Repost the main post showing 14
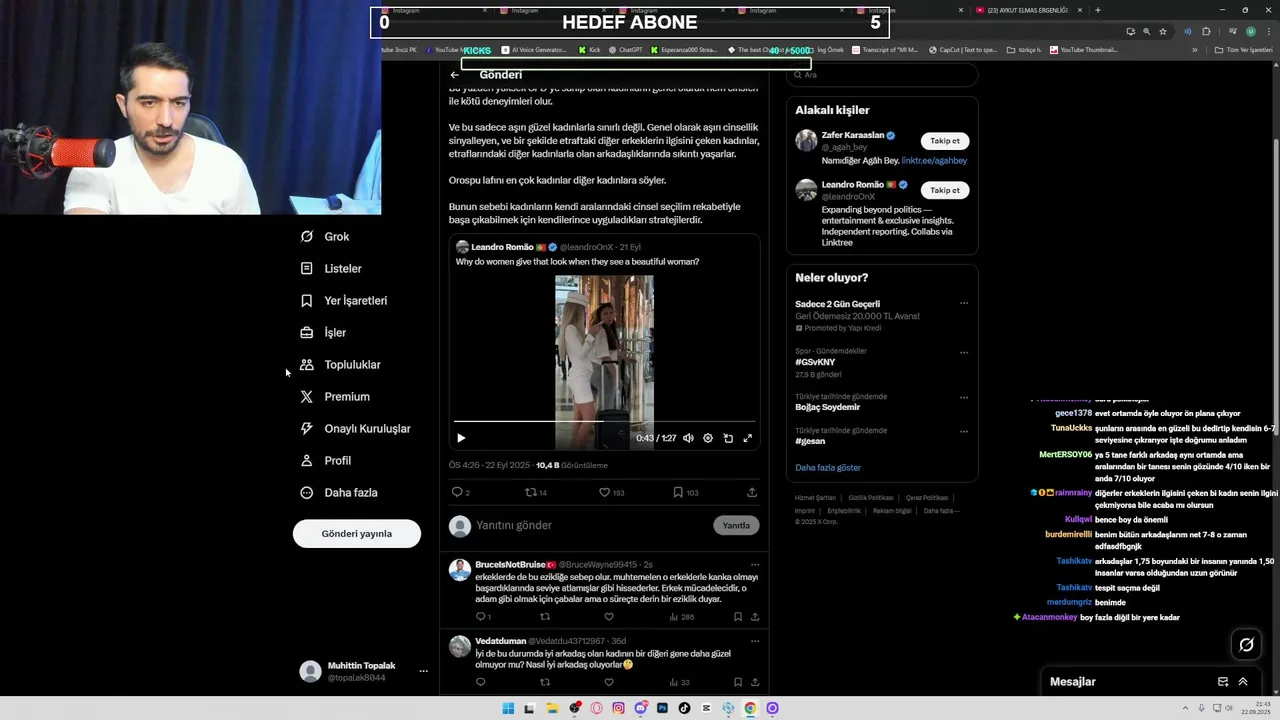Viewport: 1280px width, 720px height. pos(536,492)
